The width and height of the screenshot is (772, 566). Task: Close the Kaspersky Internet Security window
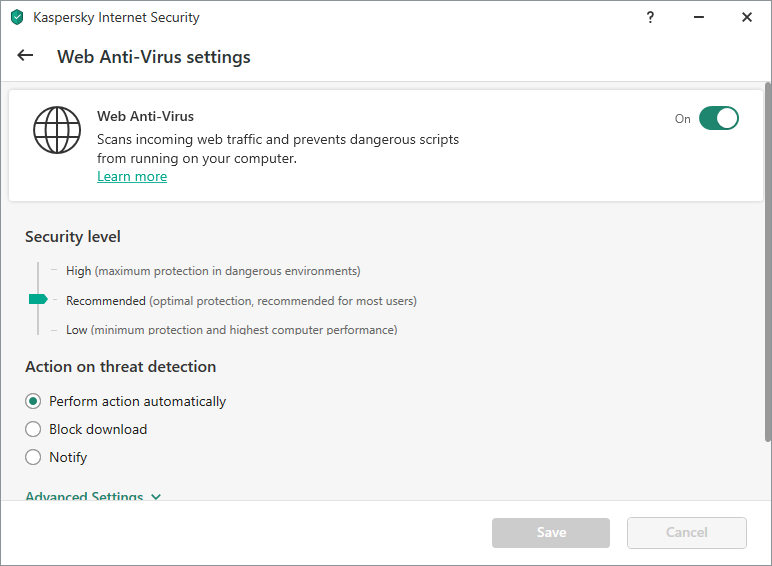coord(747,17)
